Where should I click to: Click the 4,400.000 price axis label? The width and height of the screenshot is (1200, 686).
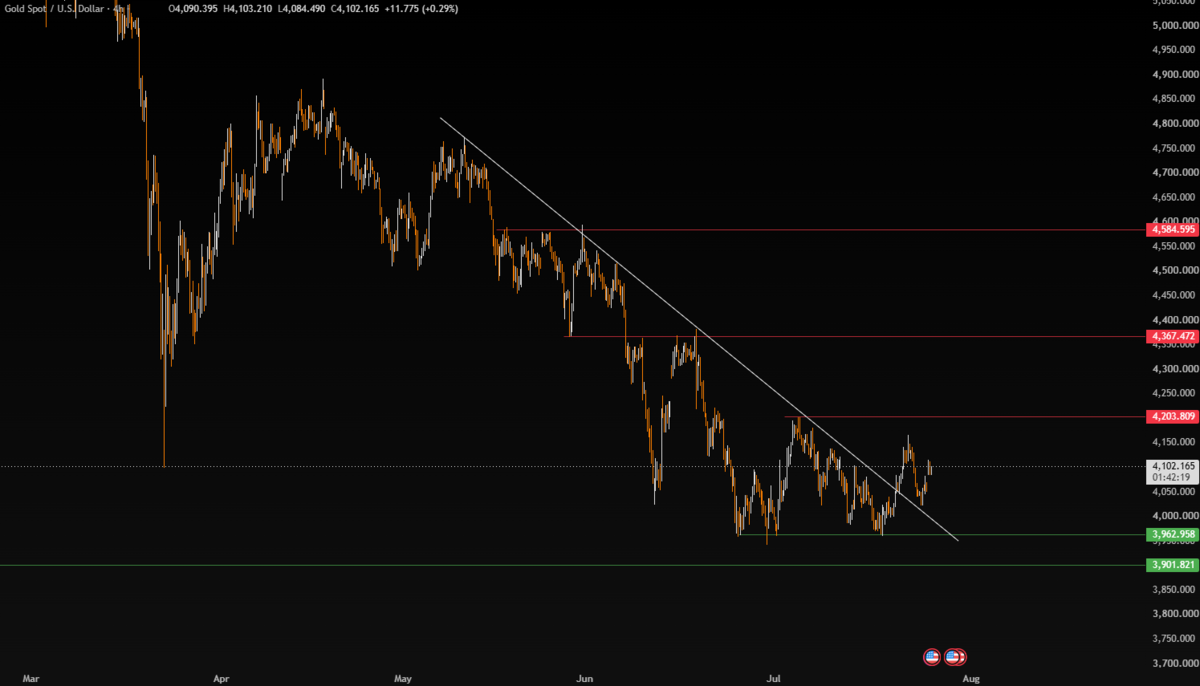(x=1174, y=319)
